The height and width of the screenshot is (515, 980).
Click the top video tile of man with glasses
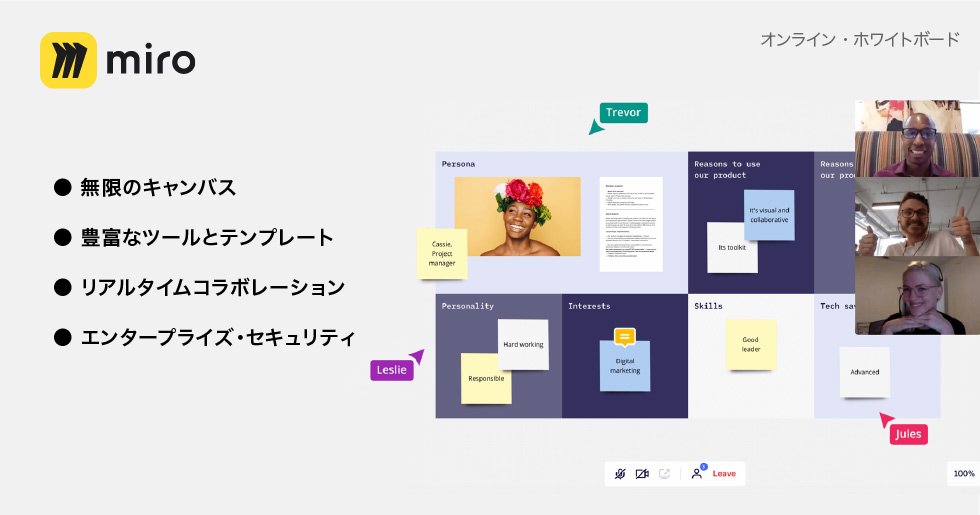coord(918,139)
